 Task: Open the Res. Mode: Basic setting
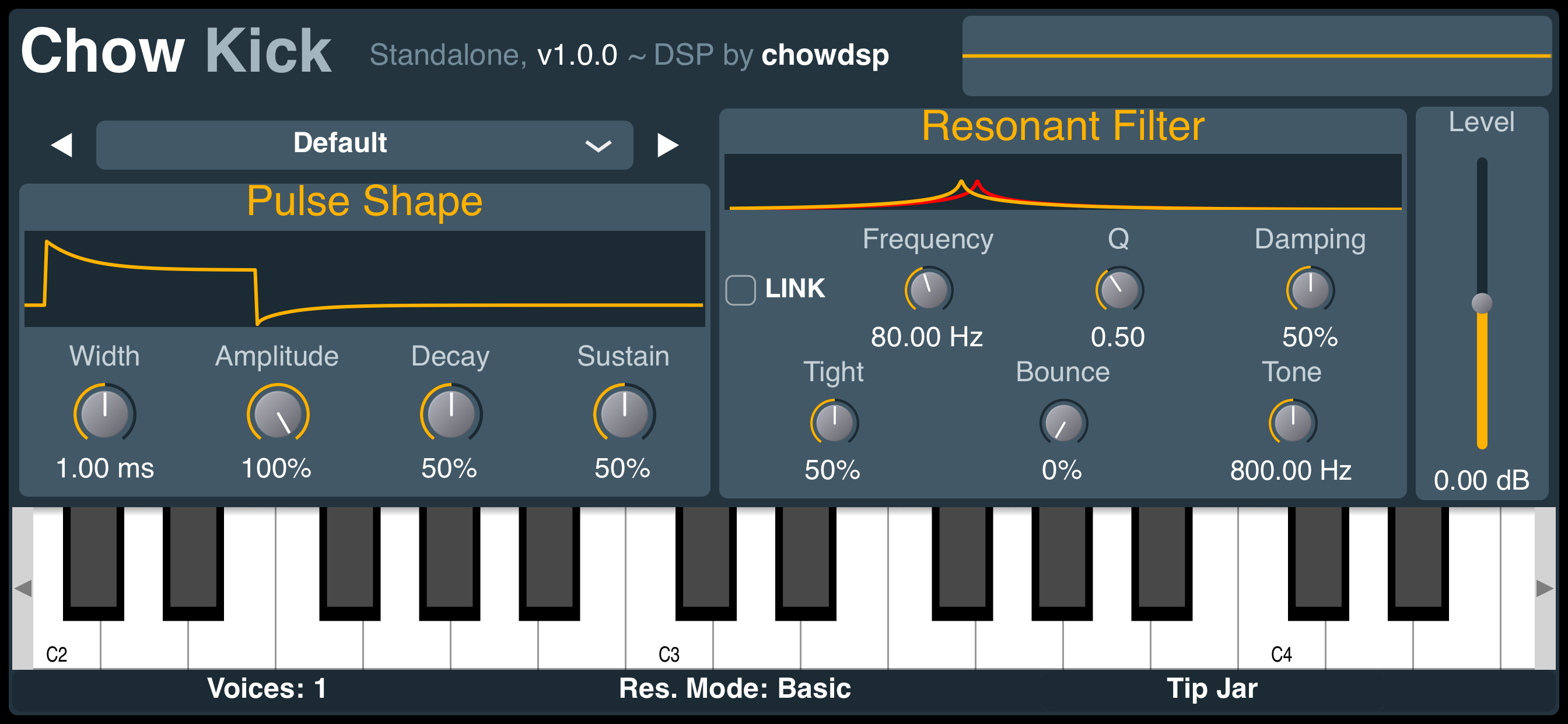(734, 688)
